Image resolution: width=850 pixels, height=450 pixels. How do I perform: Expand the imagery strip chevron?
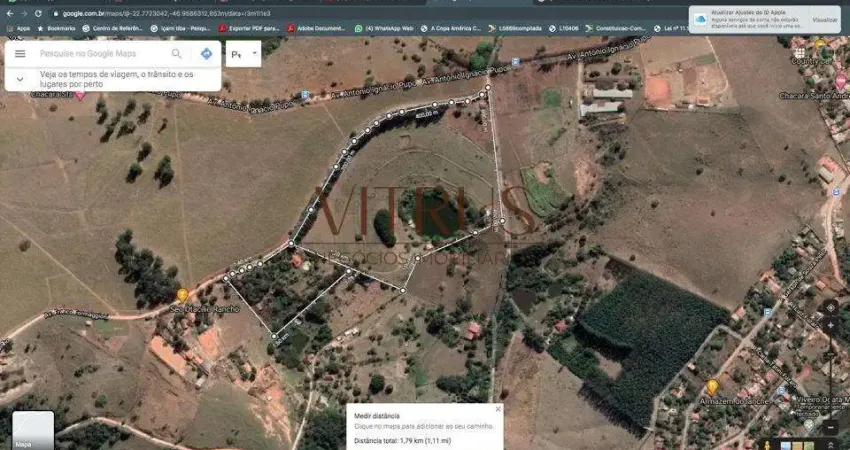[830, 445]
